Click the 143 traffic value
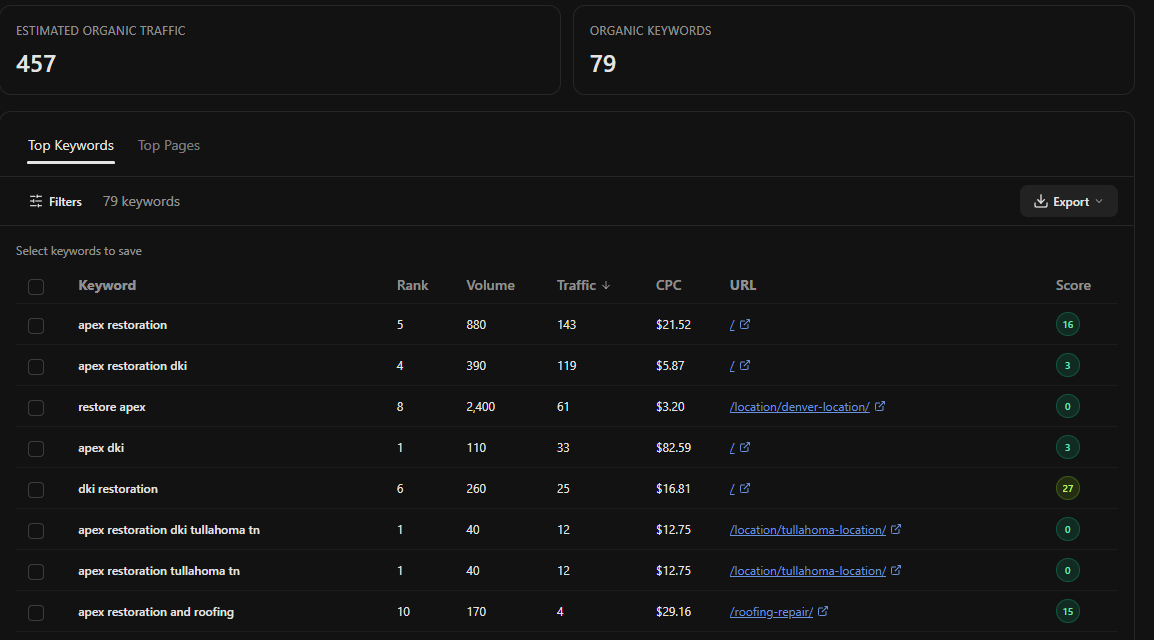The width and height of the screenshot is (1154, 640). tap(567, 324)
